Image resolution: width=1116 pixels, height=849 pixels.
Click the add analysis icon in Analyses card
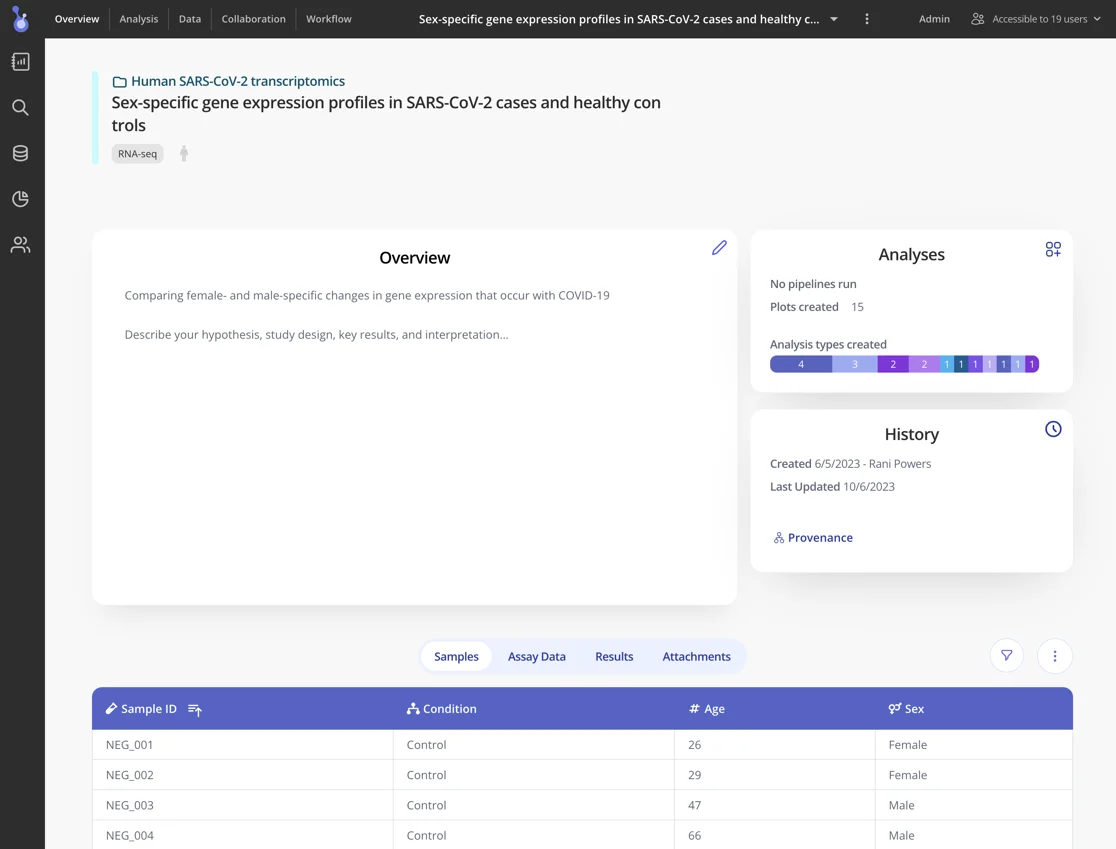tap(1053, 249)
